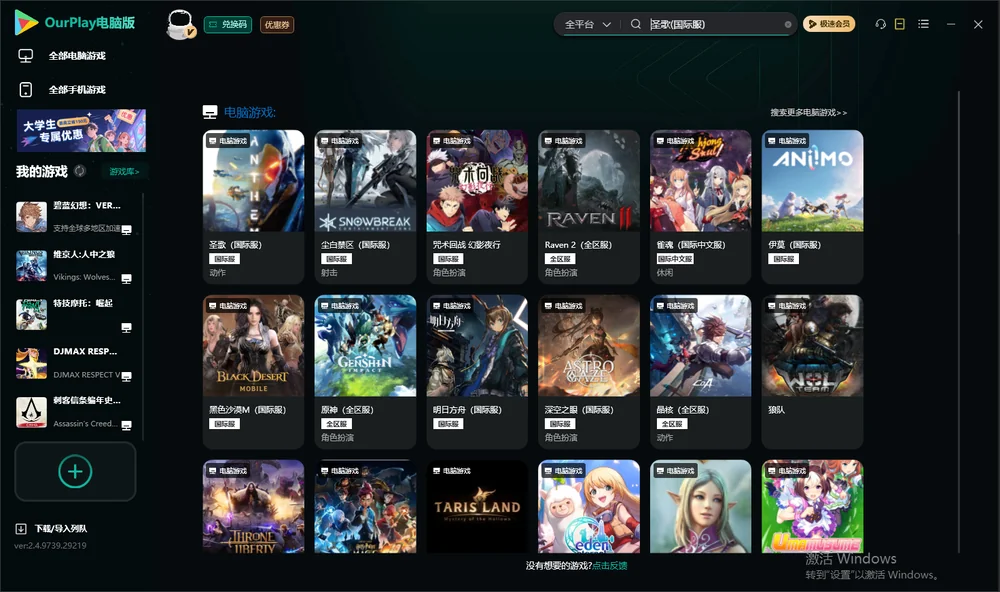1000x592 pixels.
Task: Open the 兑换码 redeem code button
Action: 228,25
